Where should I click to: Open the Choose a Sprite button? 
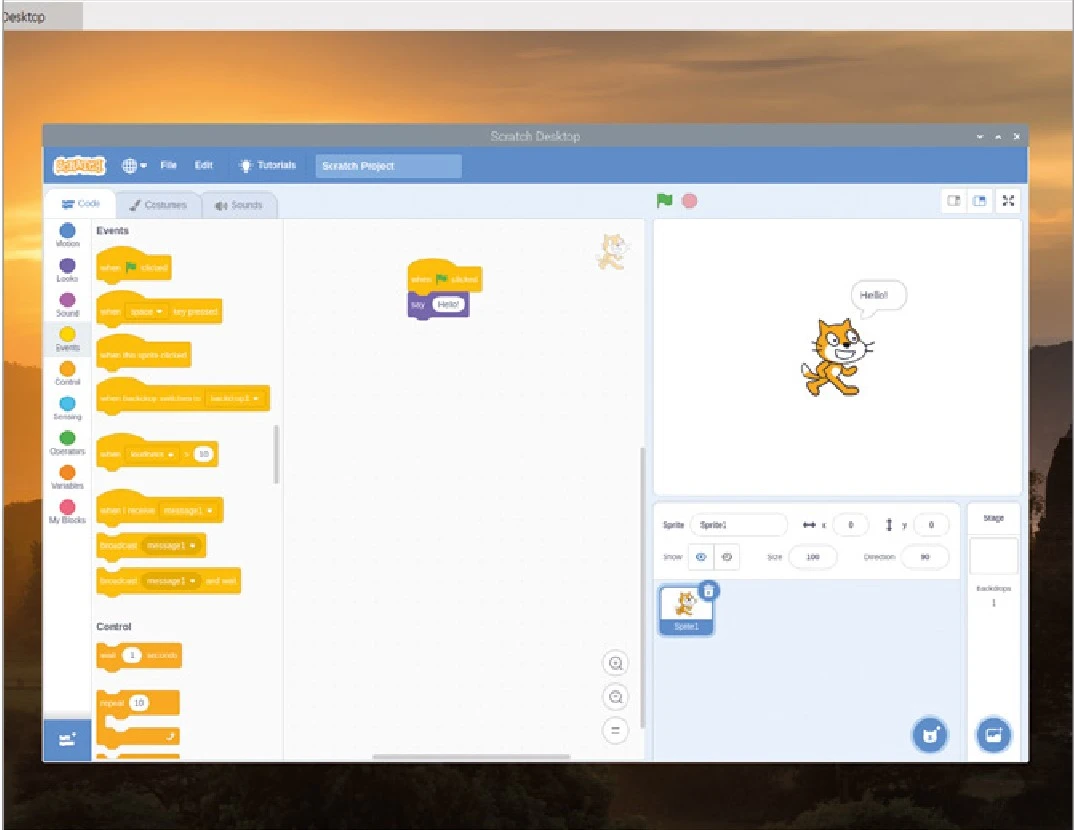[930, 735]
